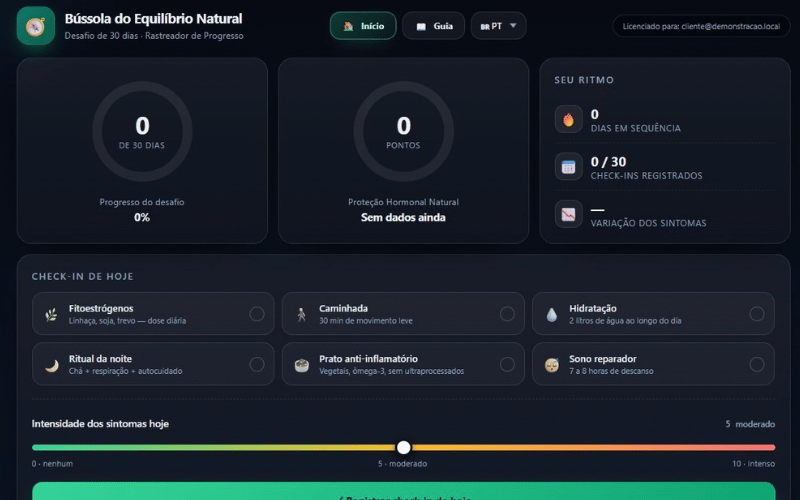Click the '5 moderado' value at right
The width and height of the screenshot is (800, 500).
[750, 424]
